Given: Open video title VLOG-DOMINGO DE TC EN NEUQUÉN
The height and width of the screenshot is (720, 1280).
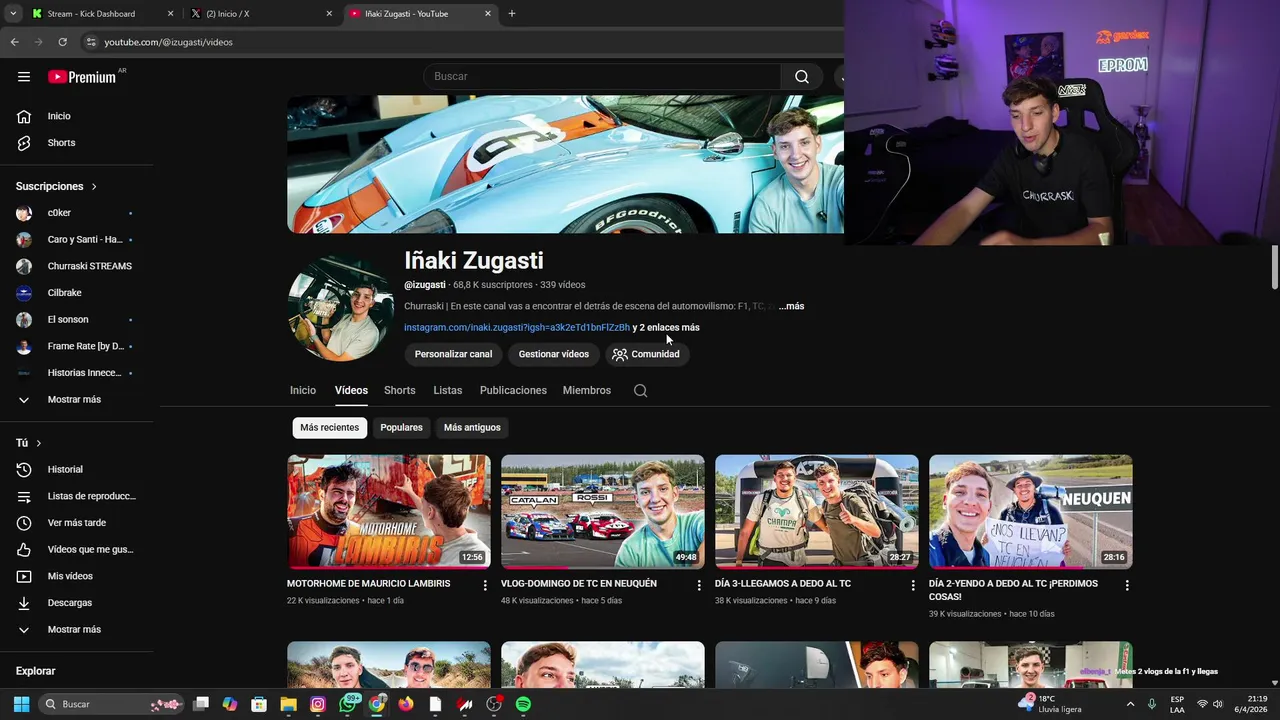Looking at the screenshot, I should (579, 583).
